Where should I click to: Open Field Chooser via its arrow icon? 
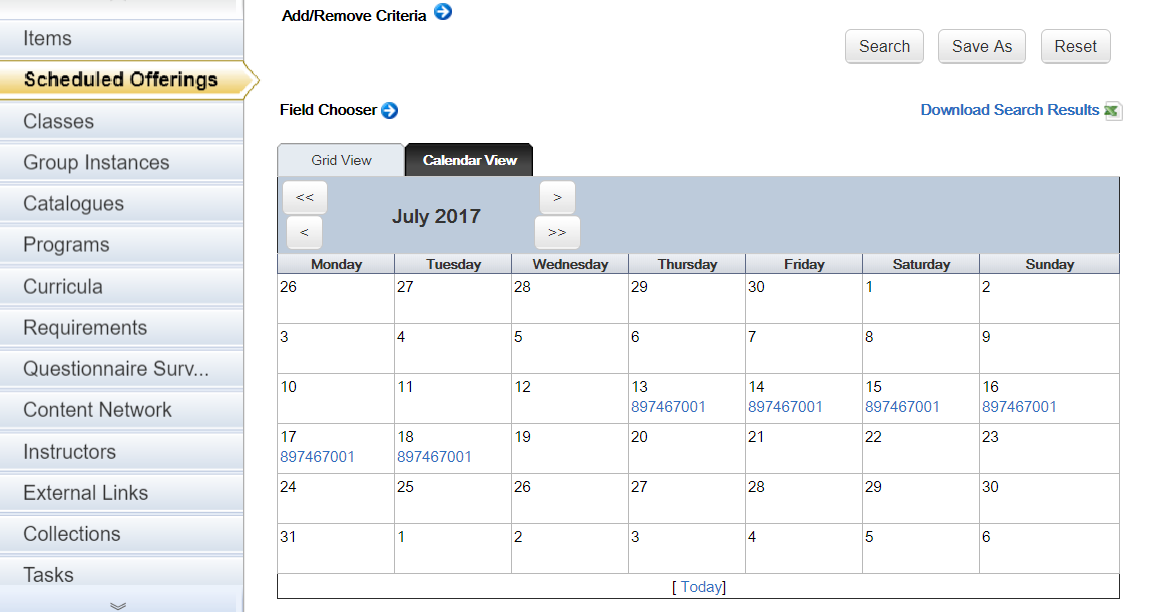click(389, 111)
